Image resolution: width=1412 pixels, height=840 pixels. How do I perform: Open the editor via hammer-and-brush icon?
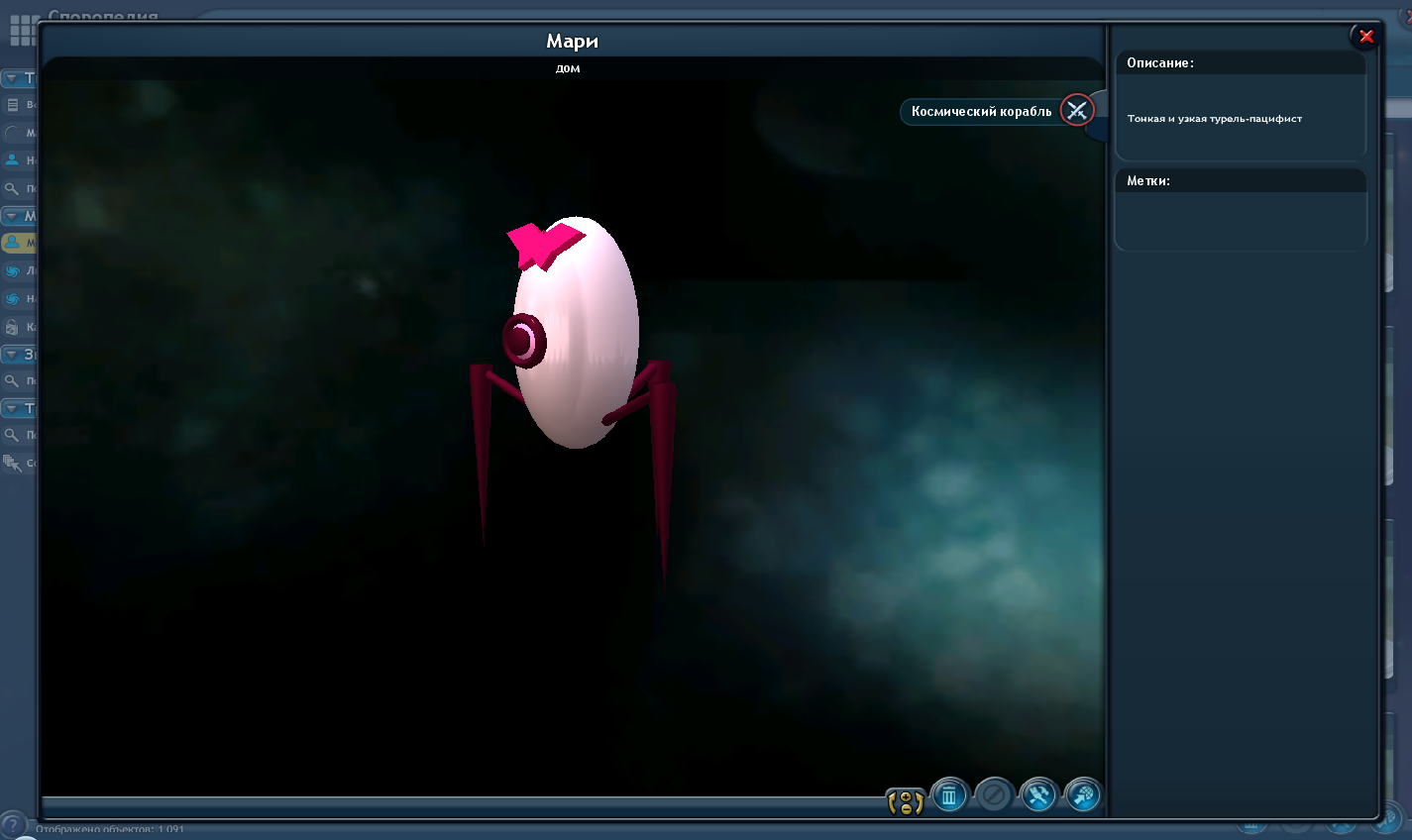(1038, 794)
